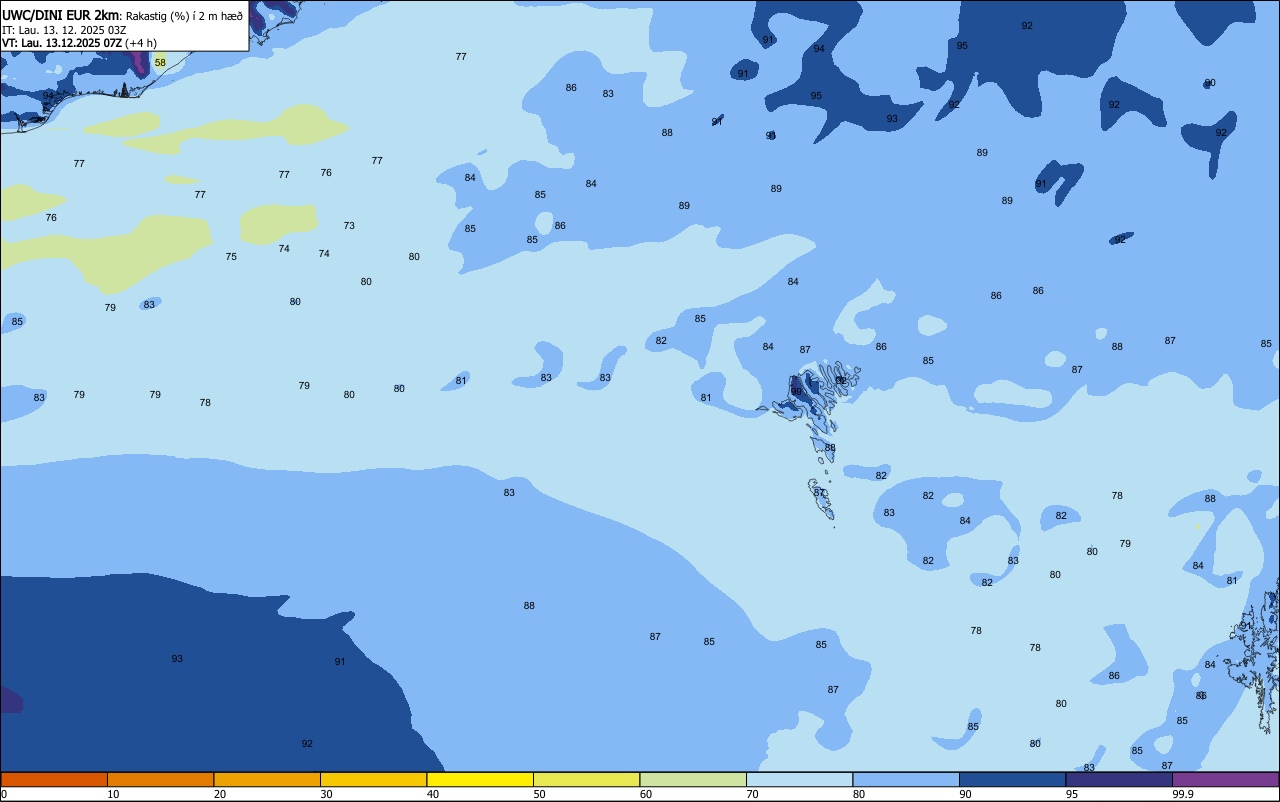Click the '30' legend scale label
The width and height of the screenshot is (1280, 802).
(x=326, y=794)
